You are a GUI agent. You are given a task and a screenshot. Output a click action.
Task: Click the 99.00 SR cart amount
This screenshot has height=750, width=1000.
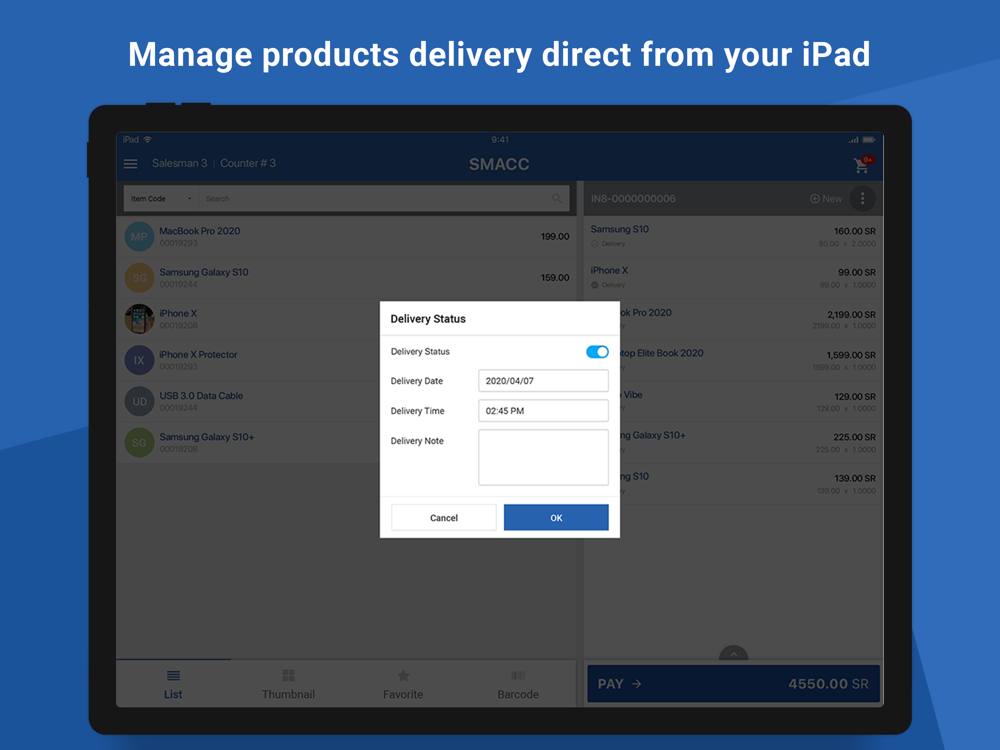pyautogui.click(x=857, y=272)
